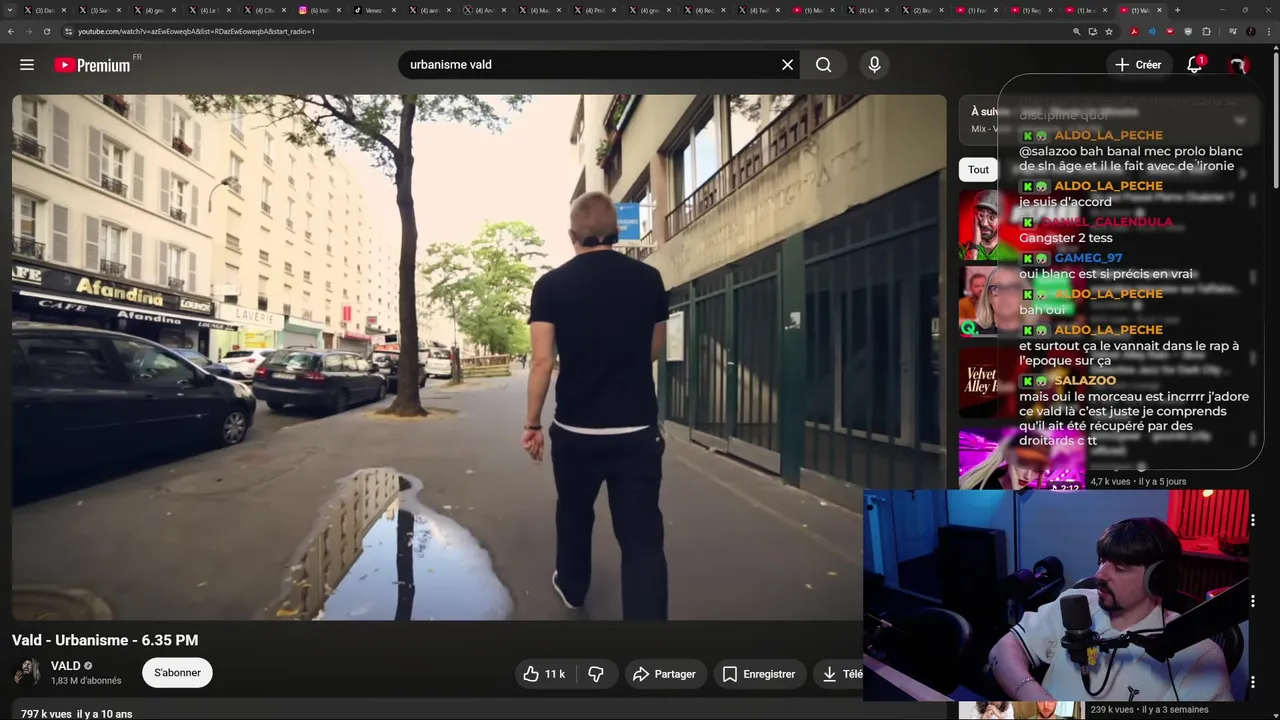Open three-dot options beside webcam top
Viewport: 1280px width, 720px height.
pyautogui.click(x=1252, y=520)
